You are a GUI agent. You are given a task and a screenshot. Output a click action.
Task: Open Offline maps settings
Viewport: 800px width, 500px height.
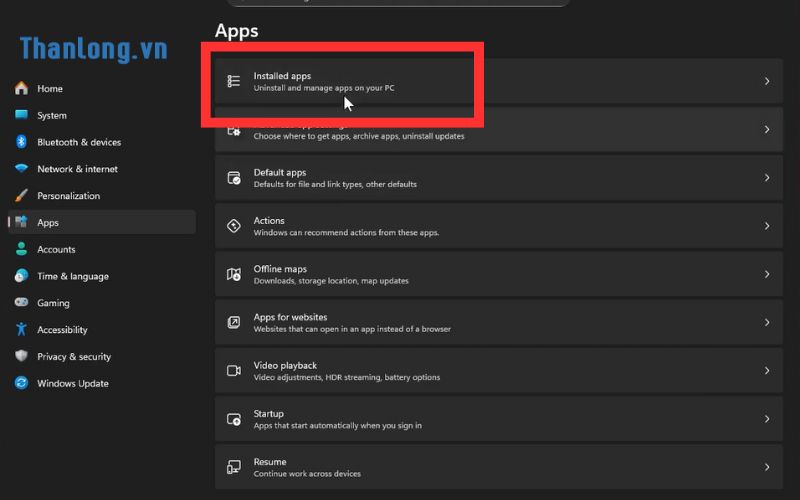coord(499,274)
